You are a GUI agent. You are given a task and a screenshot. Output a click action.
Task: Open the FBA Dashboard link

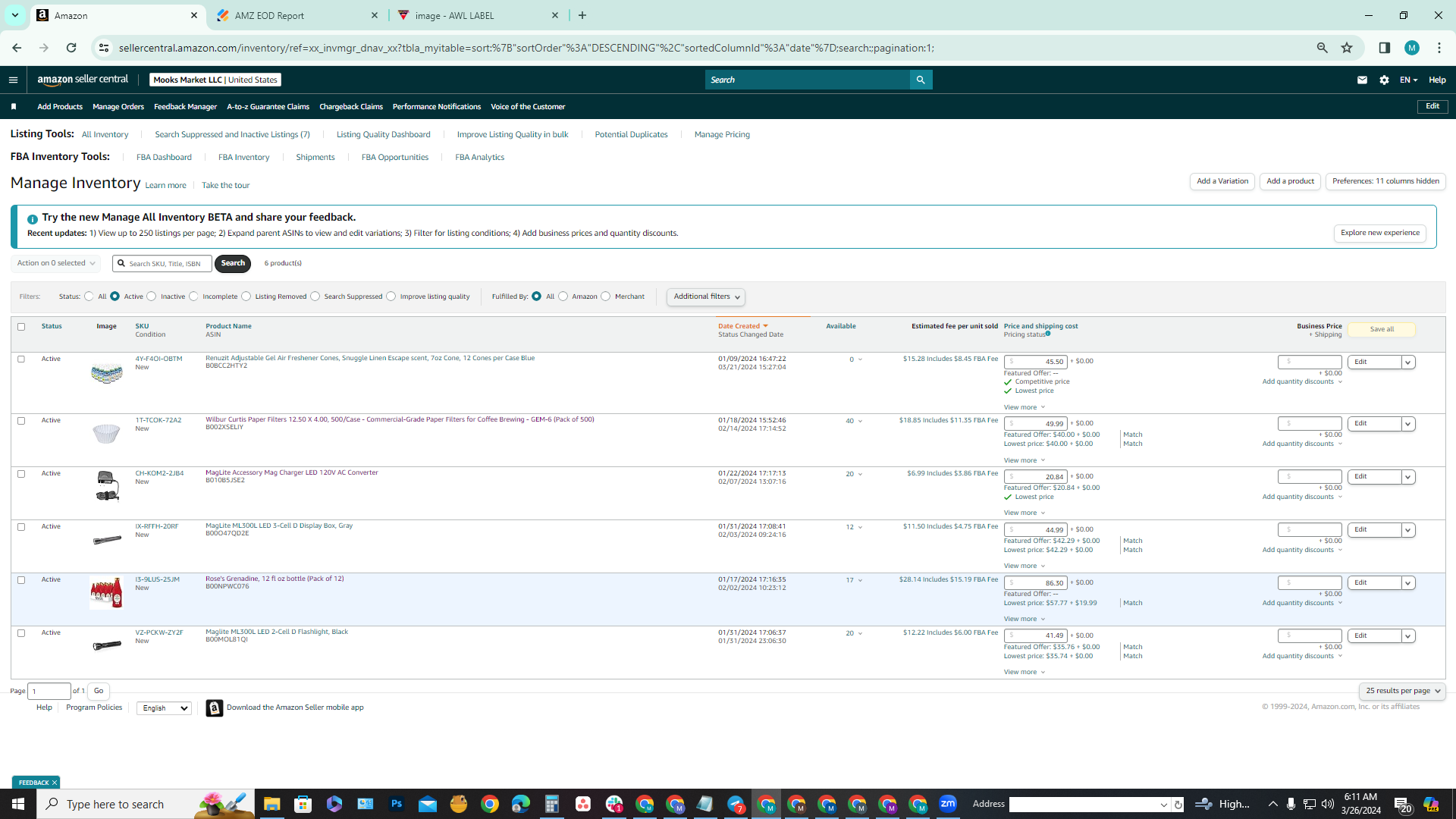click(164, 157)
